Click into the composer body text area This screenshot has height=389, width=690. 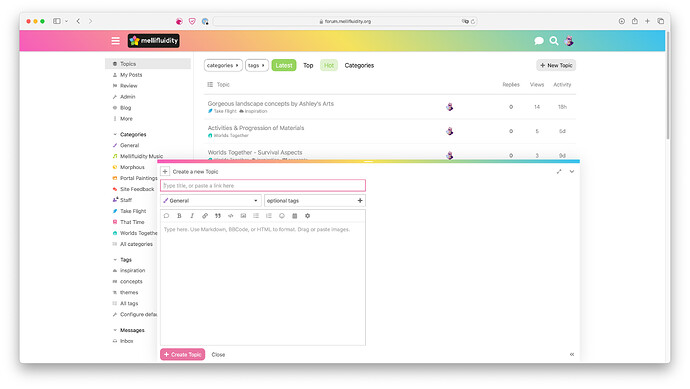(263, 284)
